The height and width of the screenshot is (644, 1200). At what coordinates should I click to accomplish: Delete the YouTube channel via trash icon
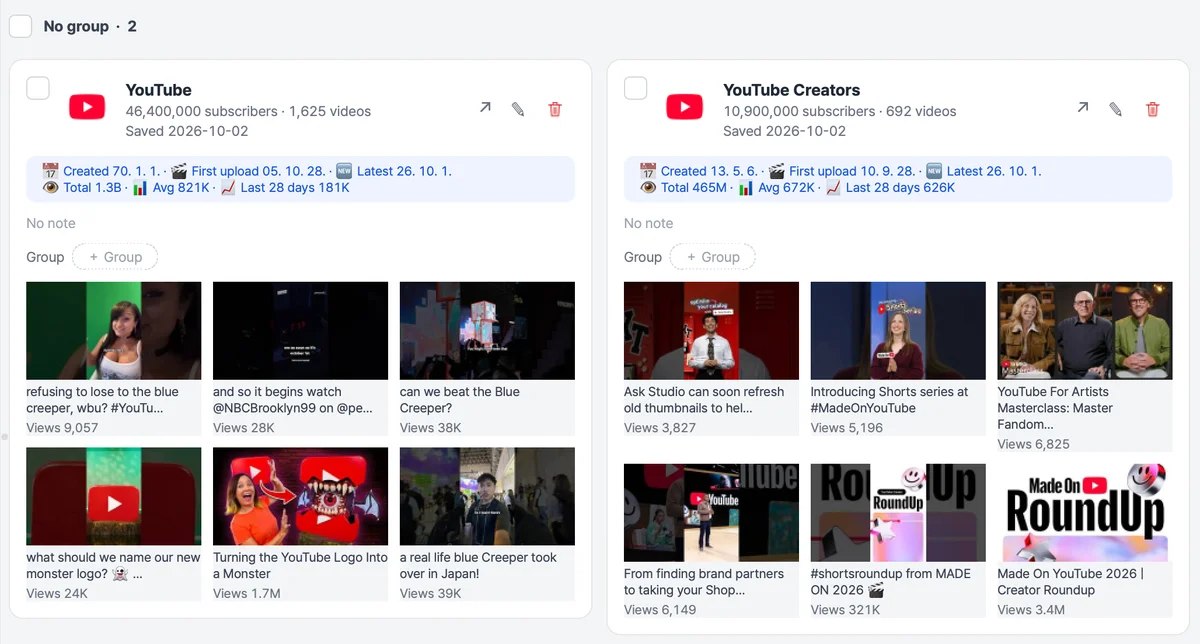(x=555, y=109)
